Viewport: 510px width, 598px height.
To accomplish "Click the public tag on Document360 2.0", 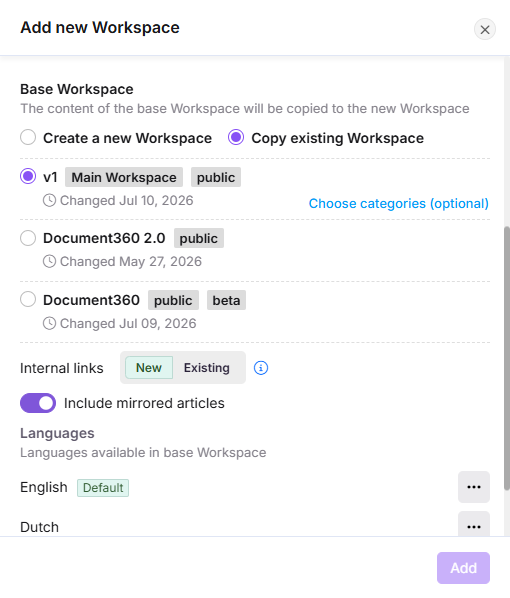I will tap(199, 238).
